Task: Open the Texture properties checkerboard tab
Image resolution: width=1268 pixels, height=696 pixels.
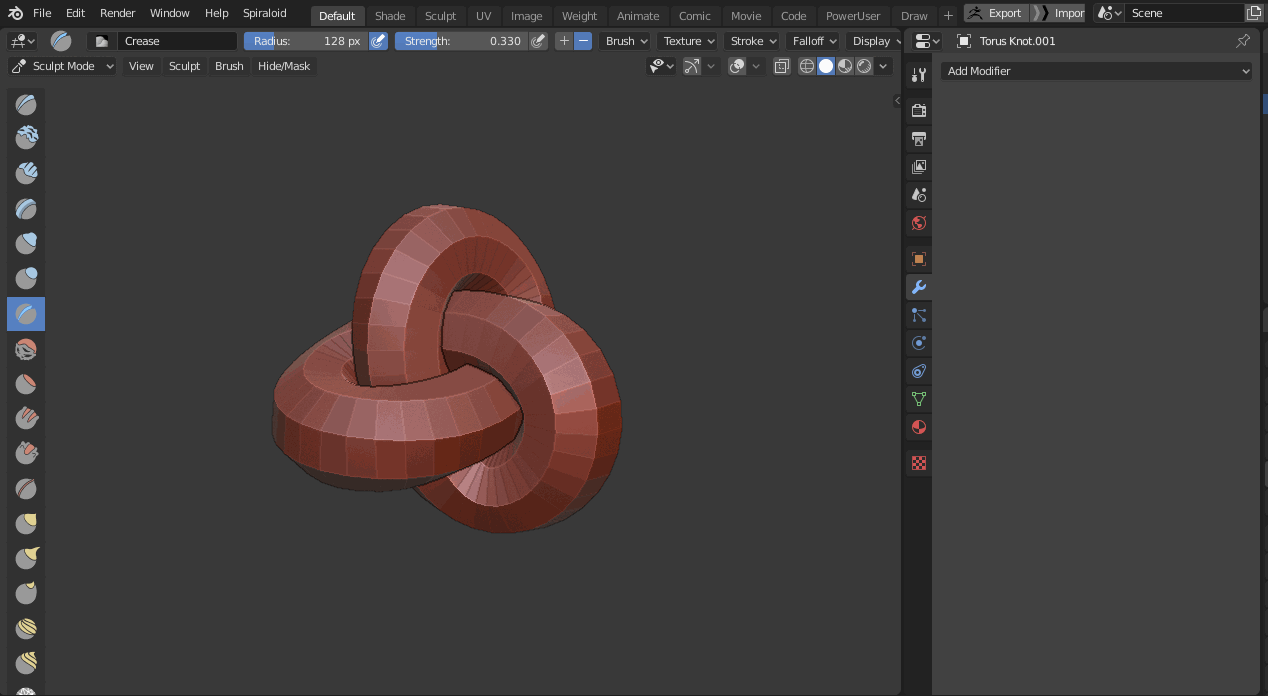Action: [919, 463]
